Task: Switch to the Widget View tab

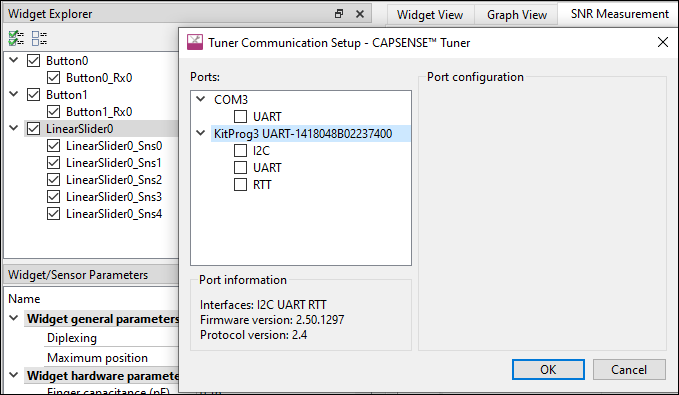Action: (x=430, y=15)
